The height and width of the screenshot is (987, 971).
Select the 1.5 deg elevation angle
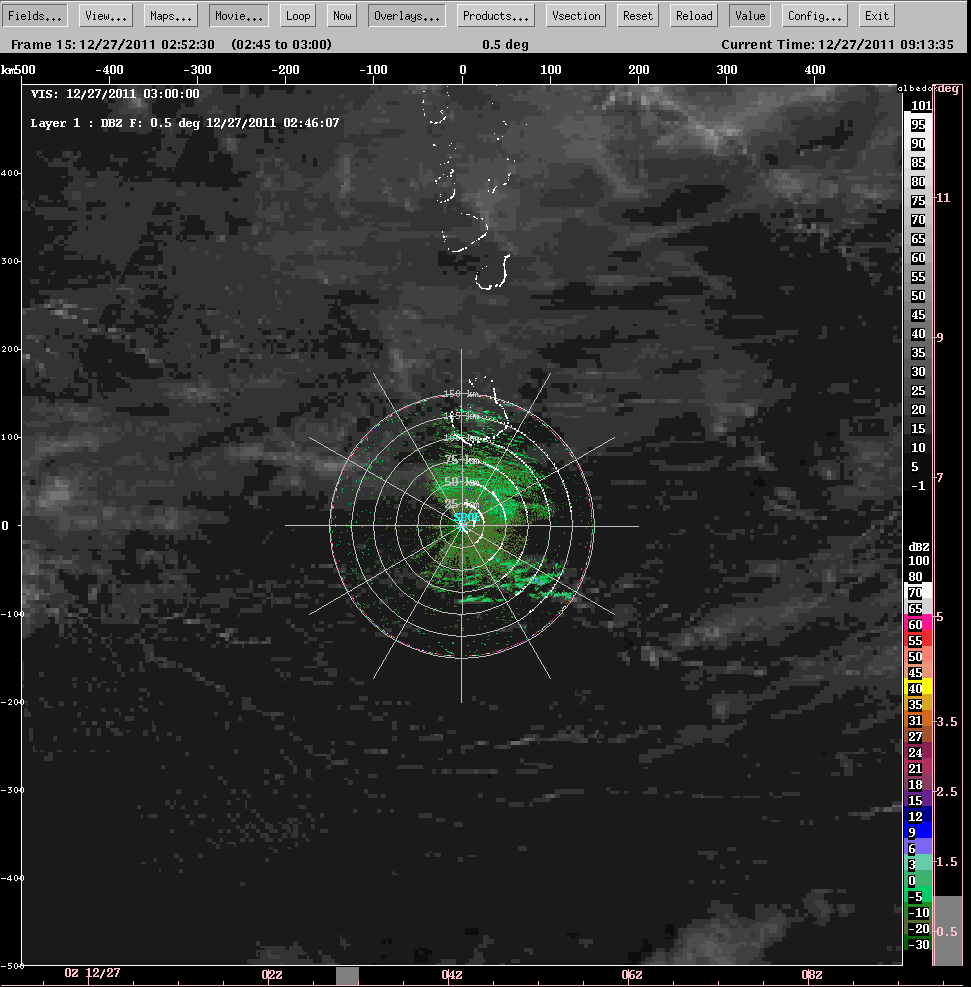[946, 861]
